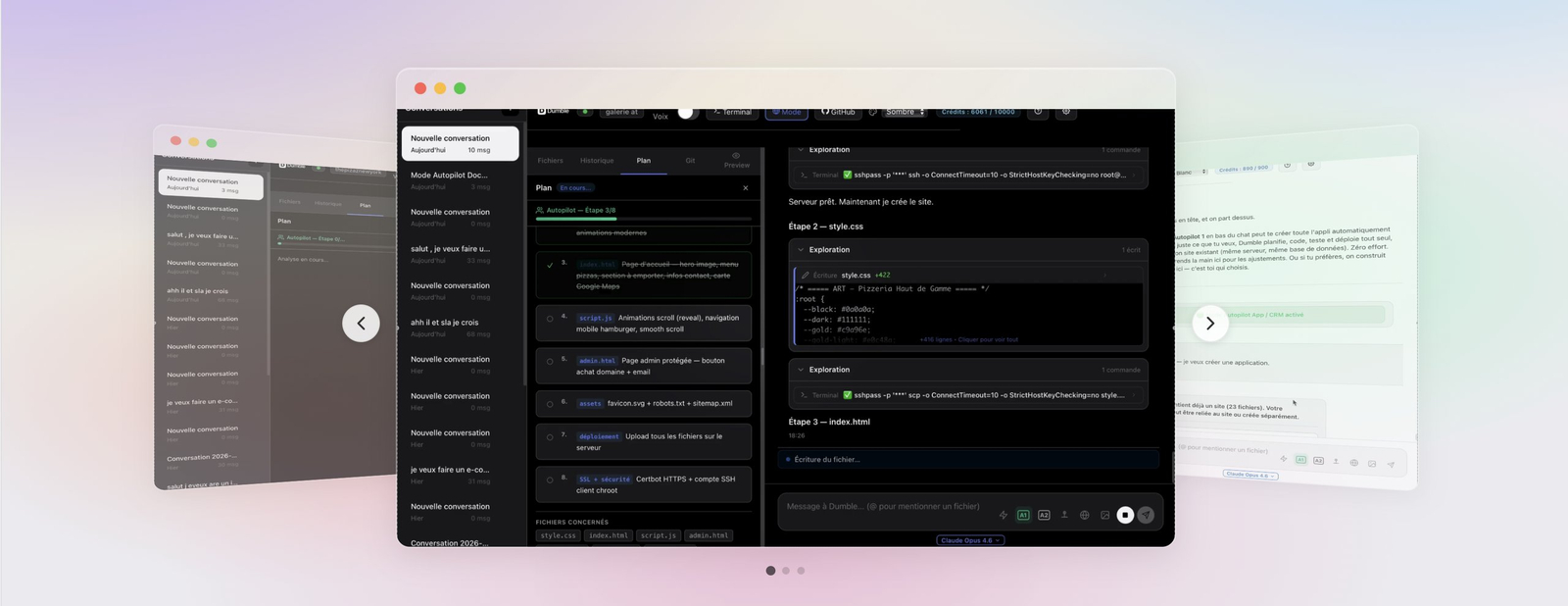The image size is (1568, 606).
Task: Switch to the Historique tab
Action: (x=596, y=161)
